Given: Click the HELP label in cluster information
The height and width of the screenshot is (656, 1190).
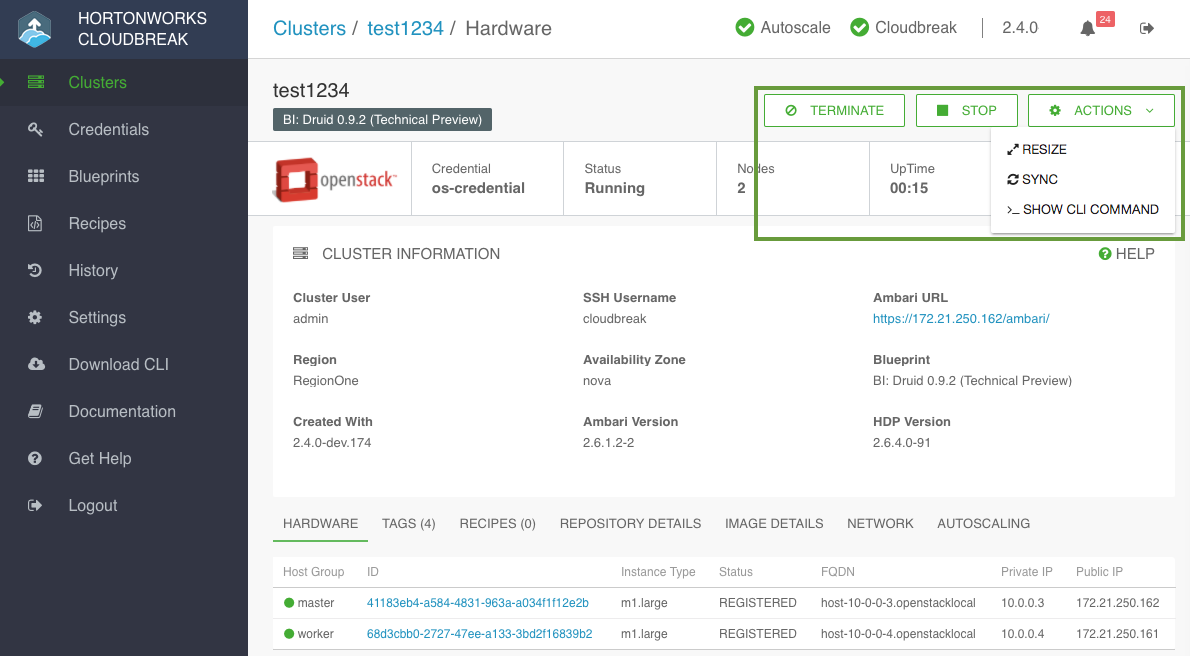Looking at the screenshot, I should tap(1135, 254).
